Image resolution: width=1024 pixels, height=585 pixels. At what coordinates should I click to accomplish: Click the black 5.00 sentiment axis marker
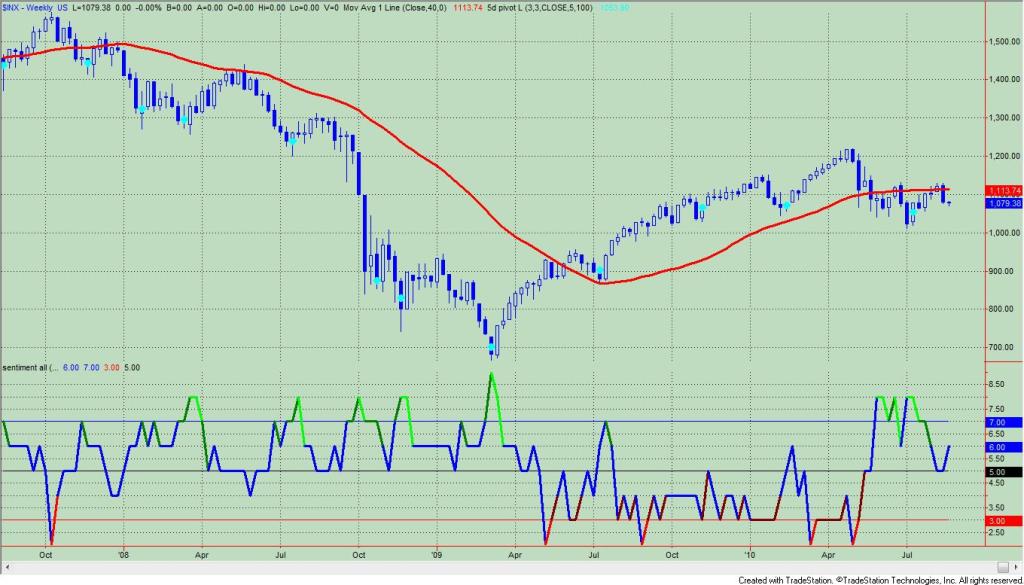point(1004,471)
